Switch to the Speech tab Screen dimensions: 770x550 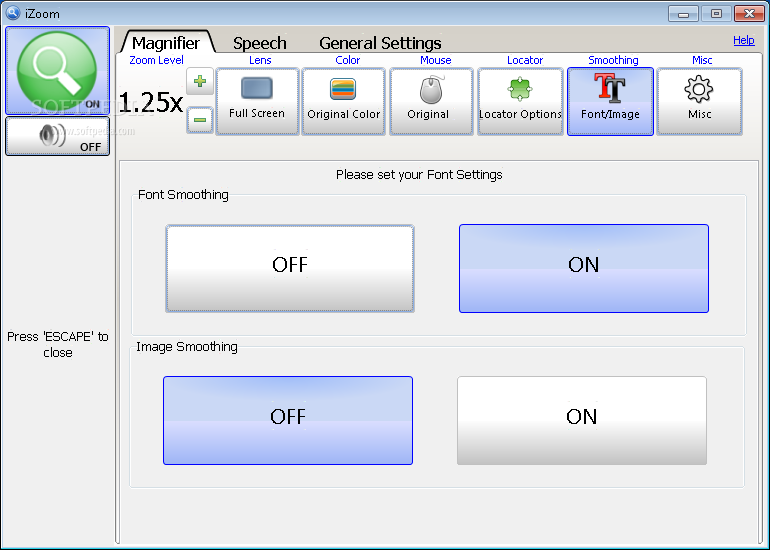click(259, 43)
